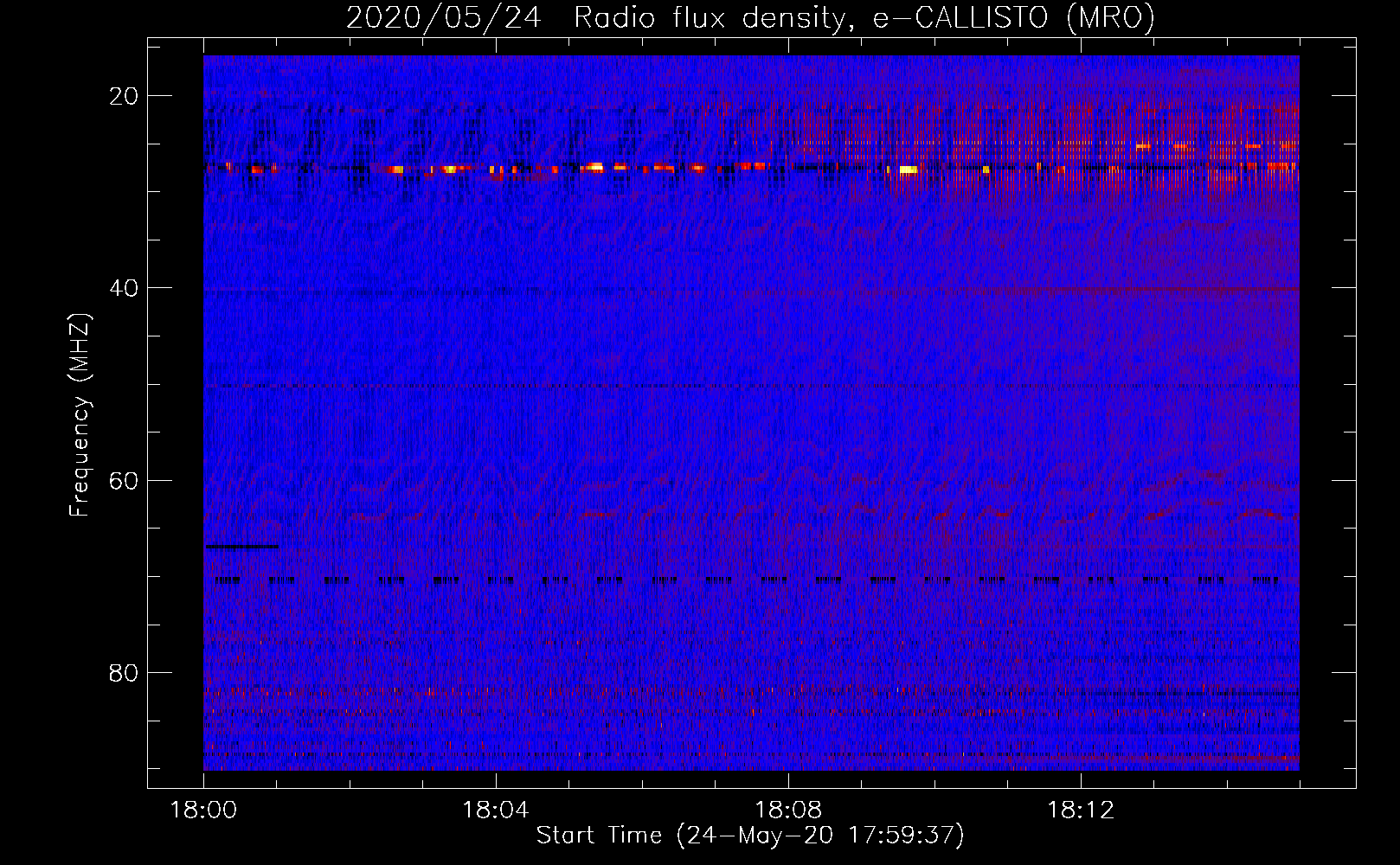Click the '18:08' time tick label
The height and width of the screenshot is (865, 1400).
(788, 811)
